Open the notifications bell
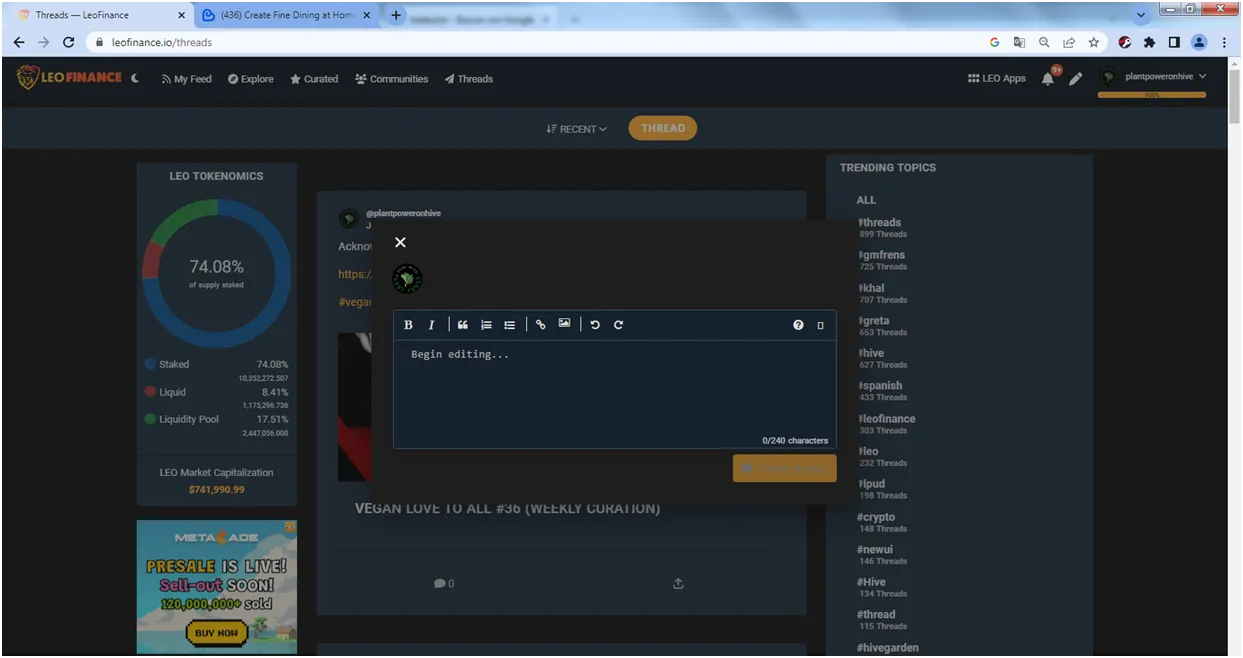 coord(1048,78)
